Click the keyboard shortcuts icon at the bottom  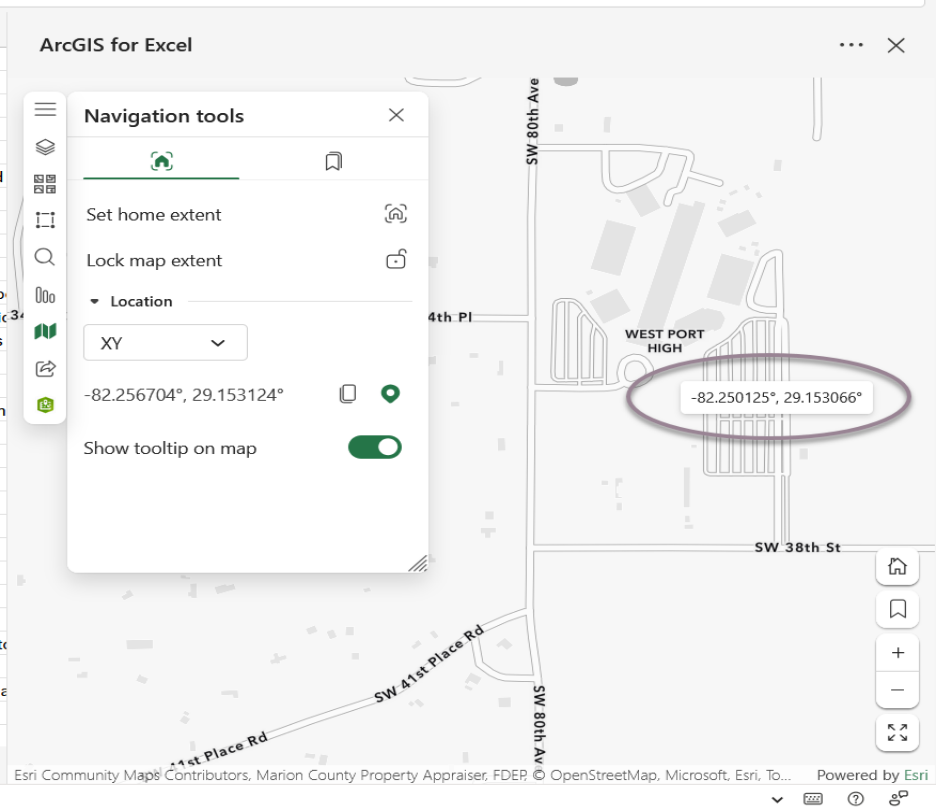tap(813, 799)
